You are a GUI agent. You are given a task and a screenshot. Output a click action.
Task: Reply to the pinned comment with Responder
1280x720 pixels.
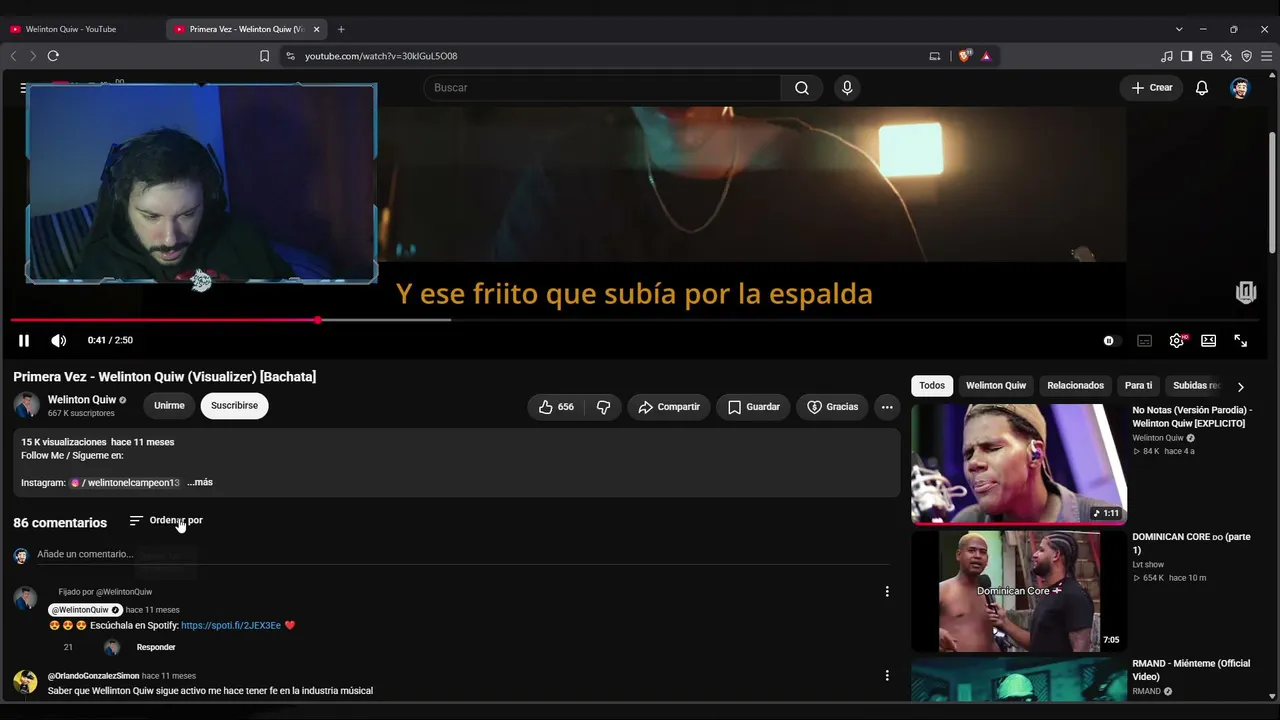156,648
